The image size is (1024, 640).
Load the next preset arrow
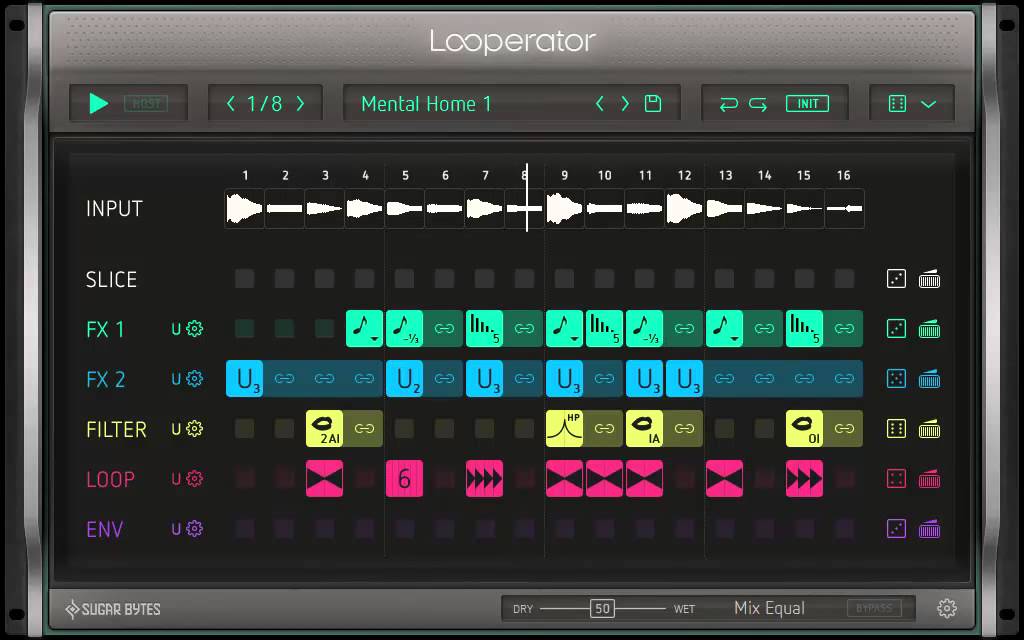pyautogui.click(x=625, y=103)
